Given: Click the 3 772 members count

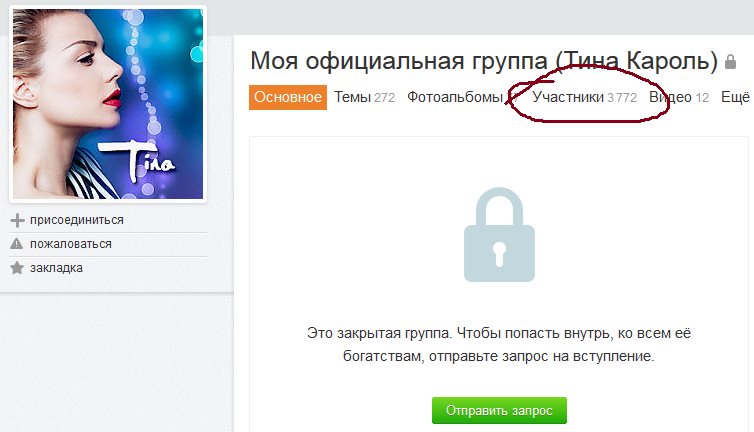Looking at the screenshot, I should [x=622, y=98].
